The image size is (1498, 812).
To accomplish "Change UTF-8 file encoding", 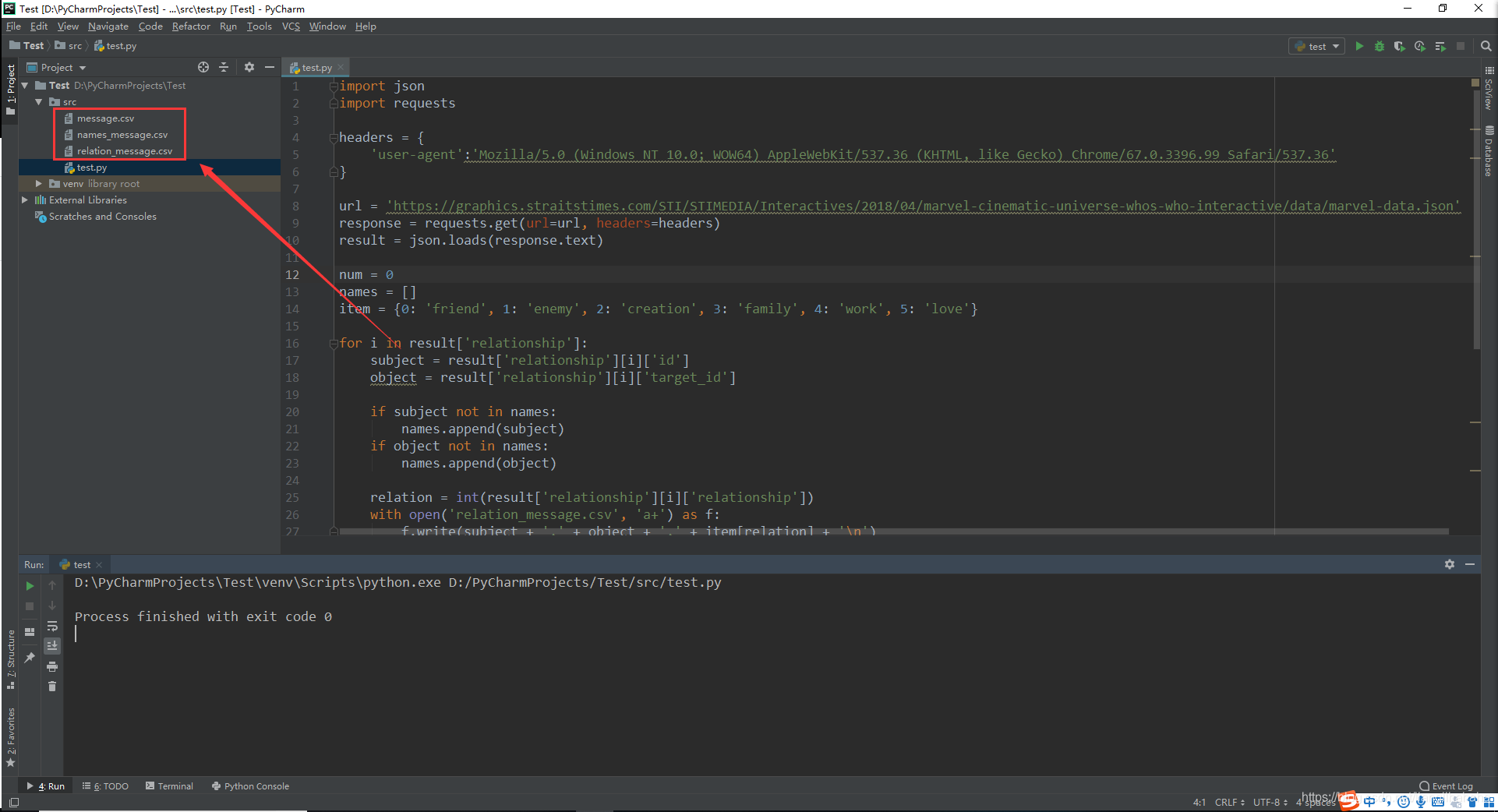I will (1270, 802).
